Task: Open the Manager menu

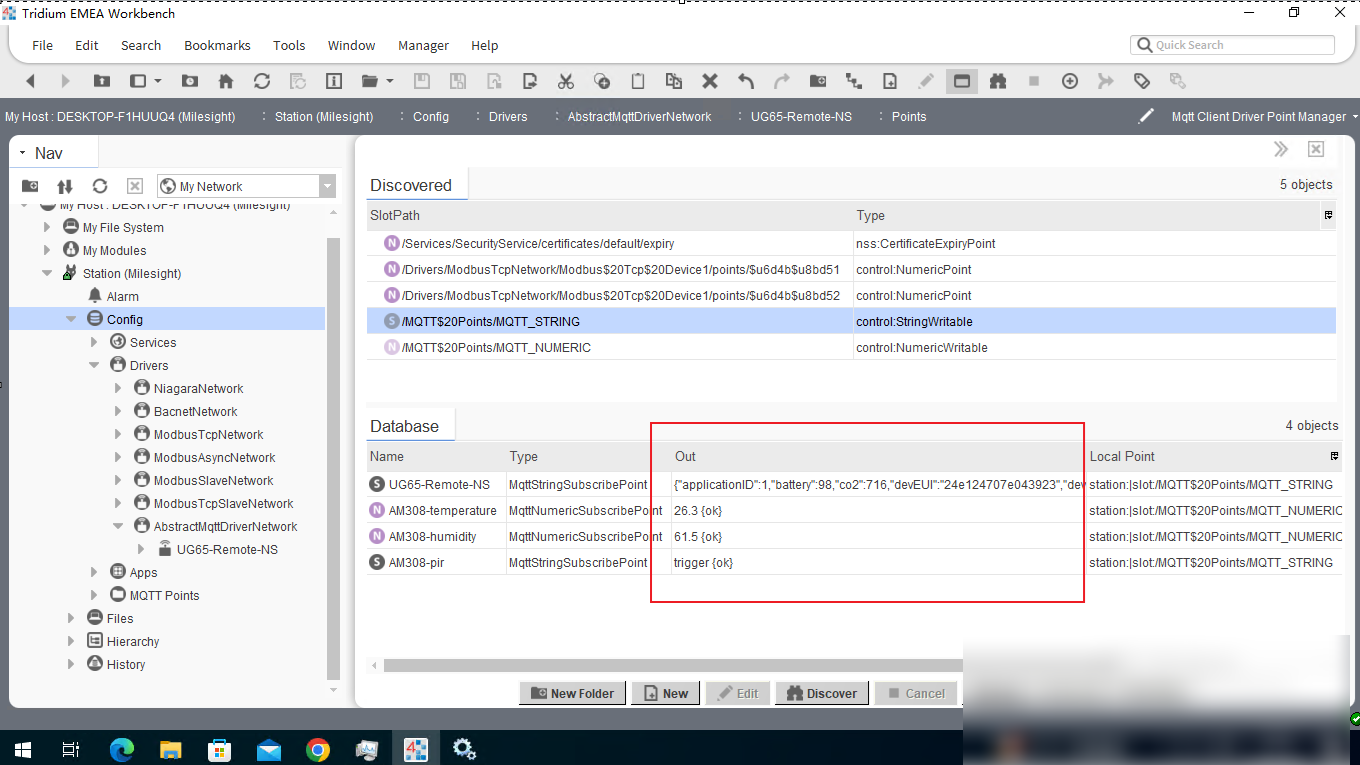Action: (423, 45)
